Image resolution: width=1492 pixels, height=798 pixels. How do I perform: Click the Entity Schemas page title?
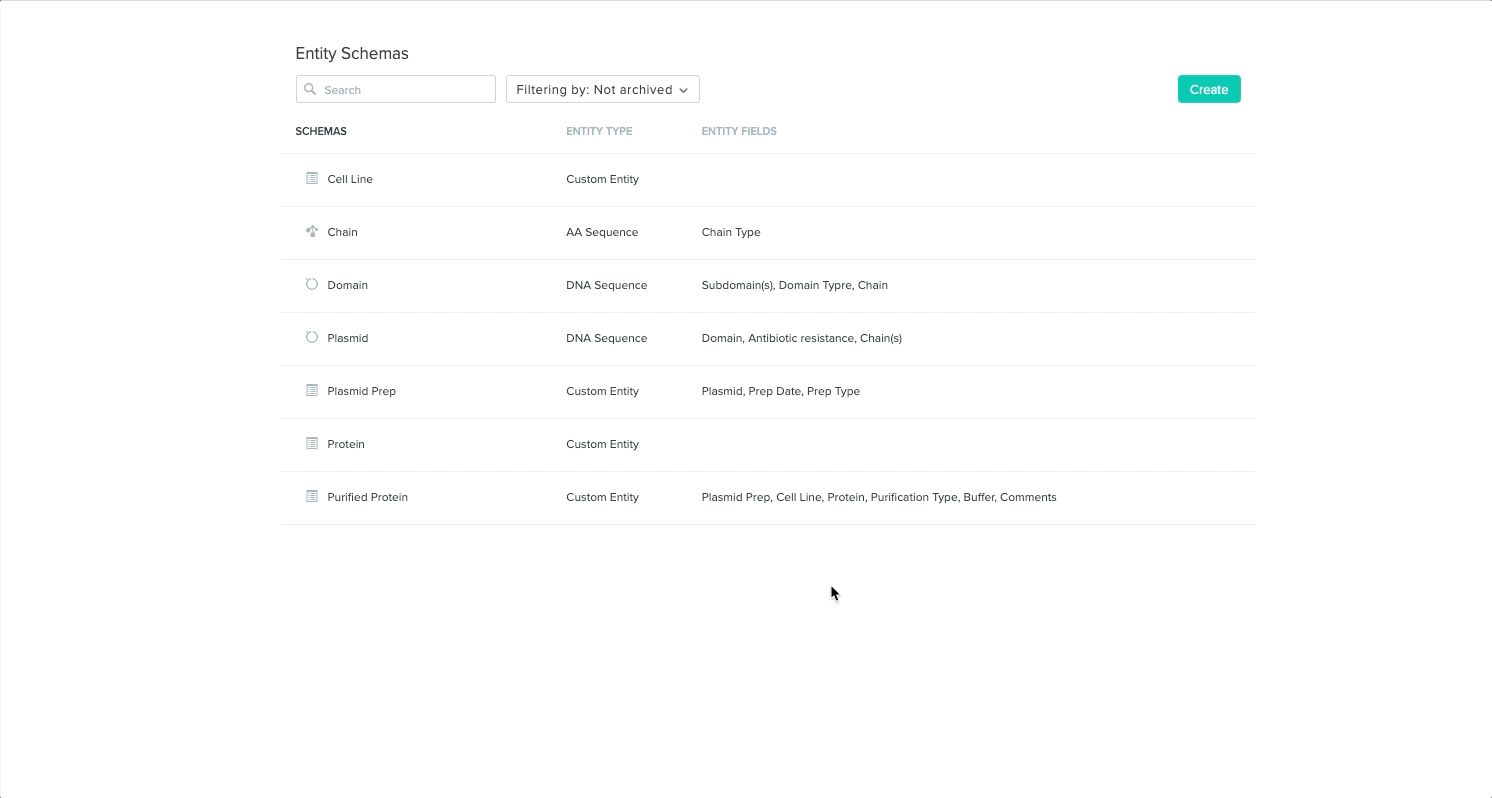[x=352, y=53]
